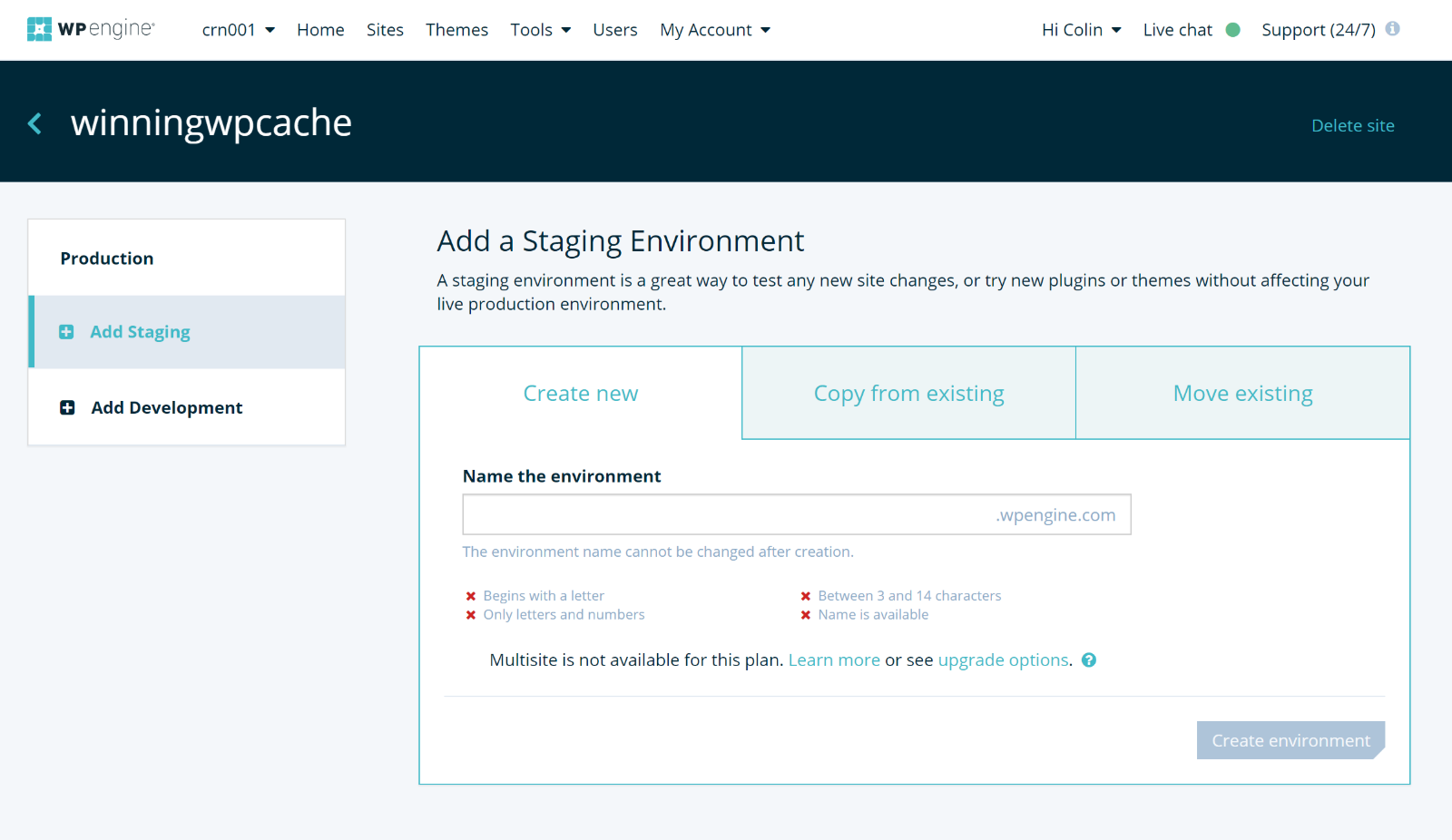Click the plus icon beside Add Development
Screen dimensions: 1452x840
67,407
